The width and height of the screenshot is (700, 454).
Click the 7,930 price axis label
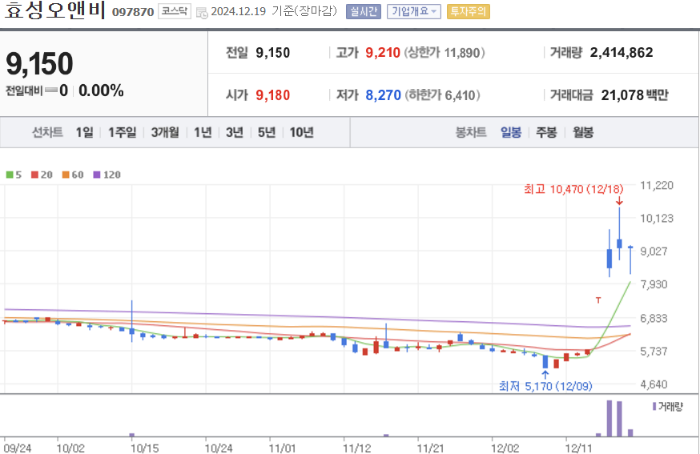[654, 284]
